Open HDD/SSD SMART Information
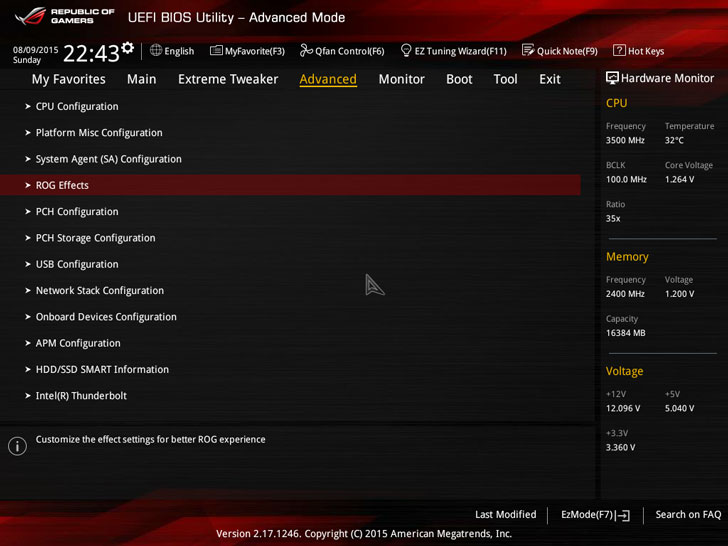 (102, 370)
